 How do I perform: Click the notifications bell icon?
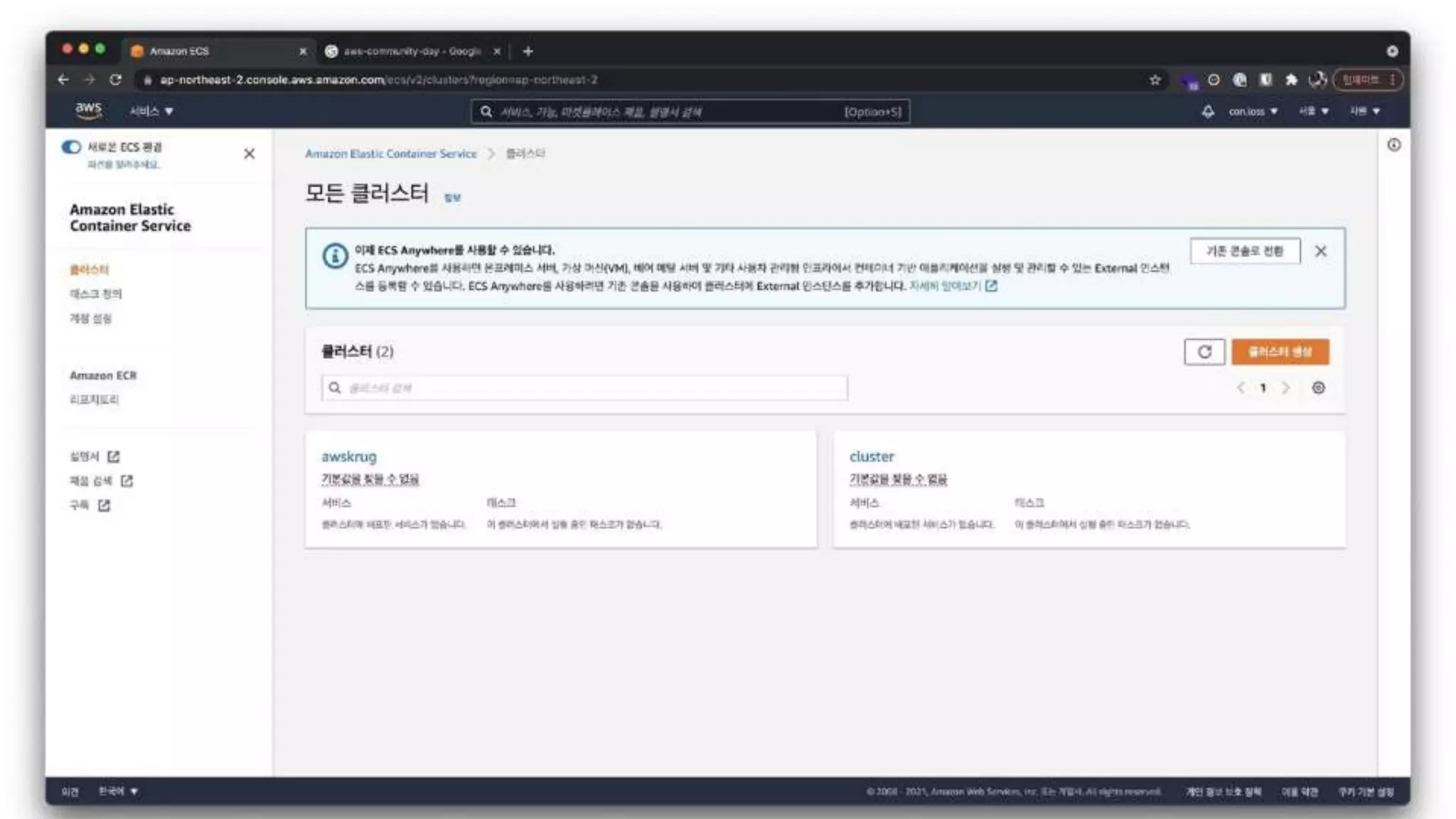(x=1208, y=112)
